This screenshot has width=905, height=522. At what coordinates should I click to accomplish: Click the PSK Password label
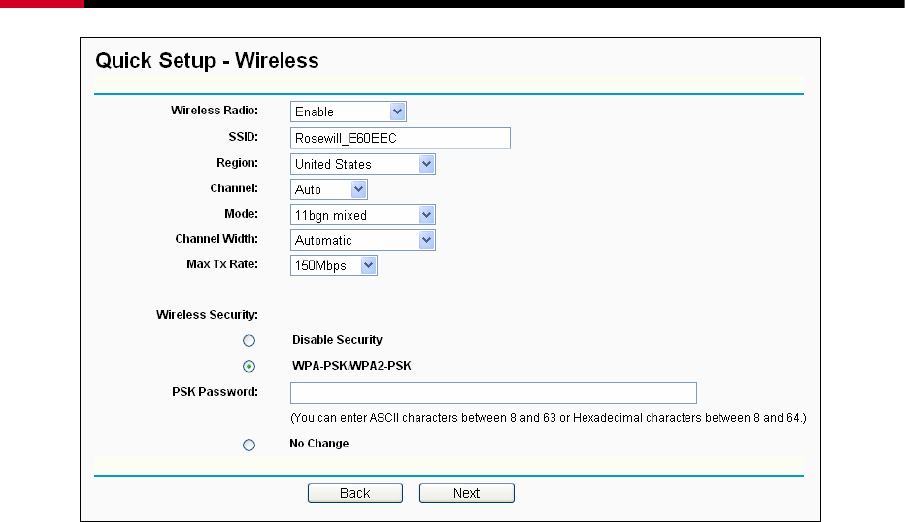click(x=215, y=392)
